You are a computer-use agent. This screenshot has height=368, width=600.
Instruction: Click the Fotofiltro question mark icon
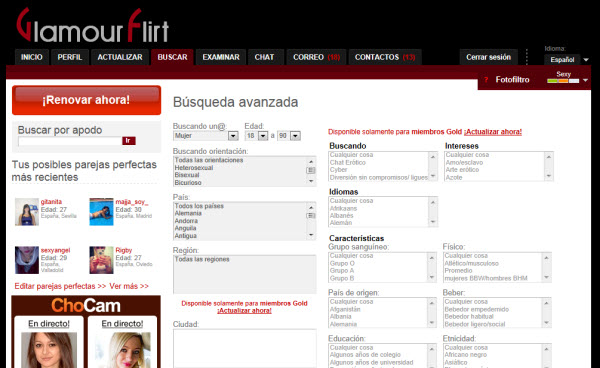[486, 80]
